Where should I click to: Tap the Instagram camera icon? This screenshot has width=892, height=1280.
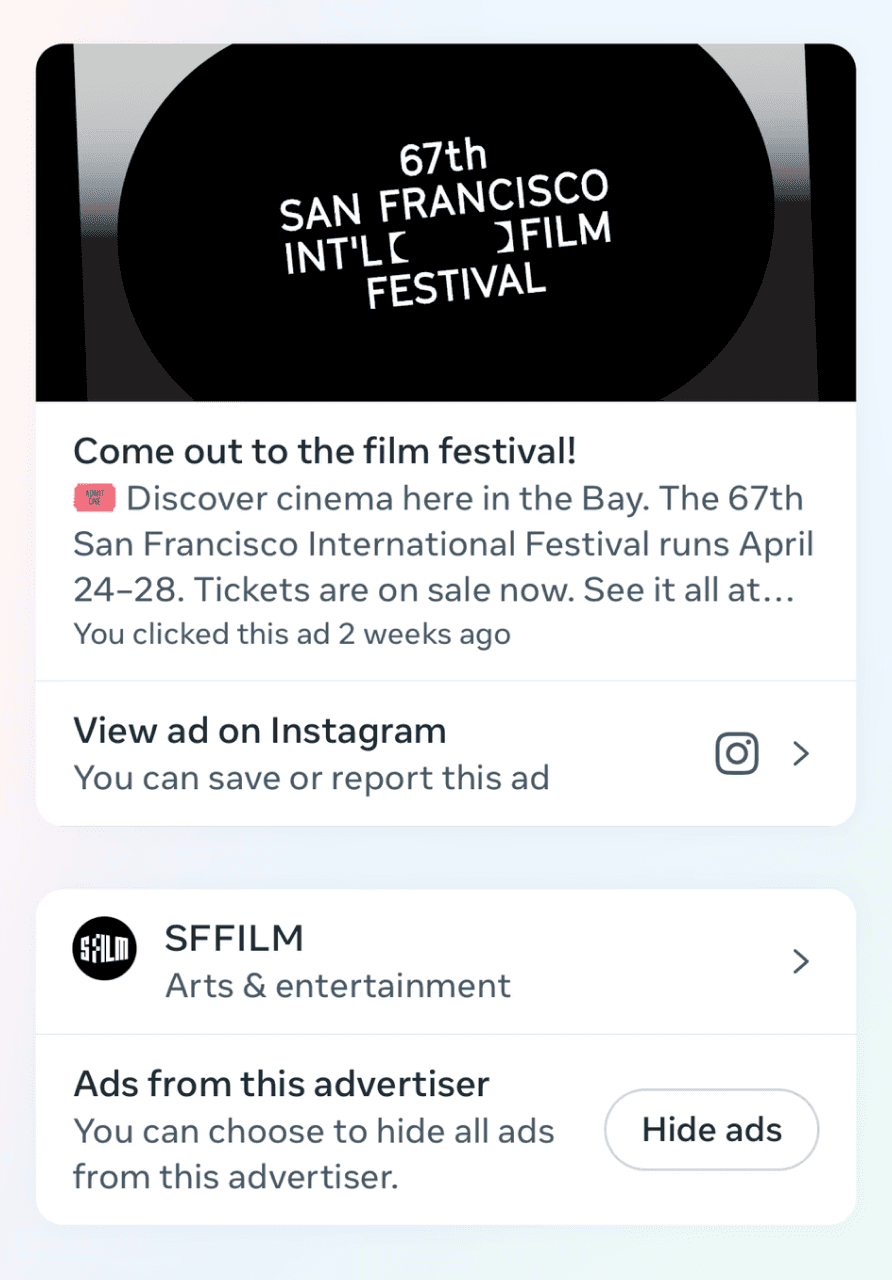click(737, 754)
